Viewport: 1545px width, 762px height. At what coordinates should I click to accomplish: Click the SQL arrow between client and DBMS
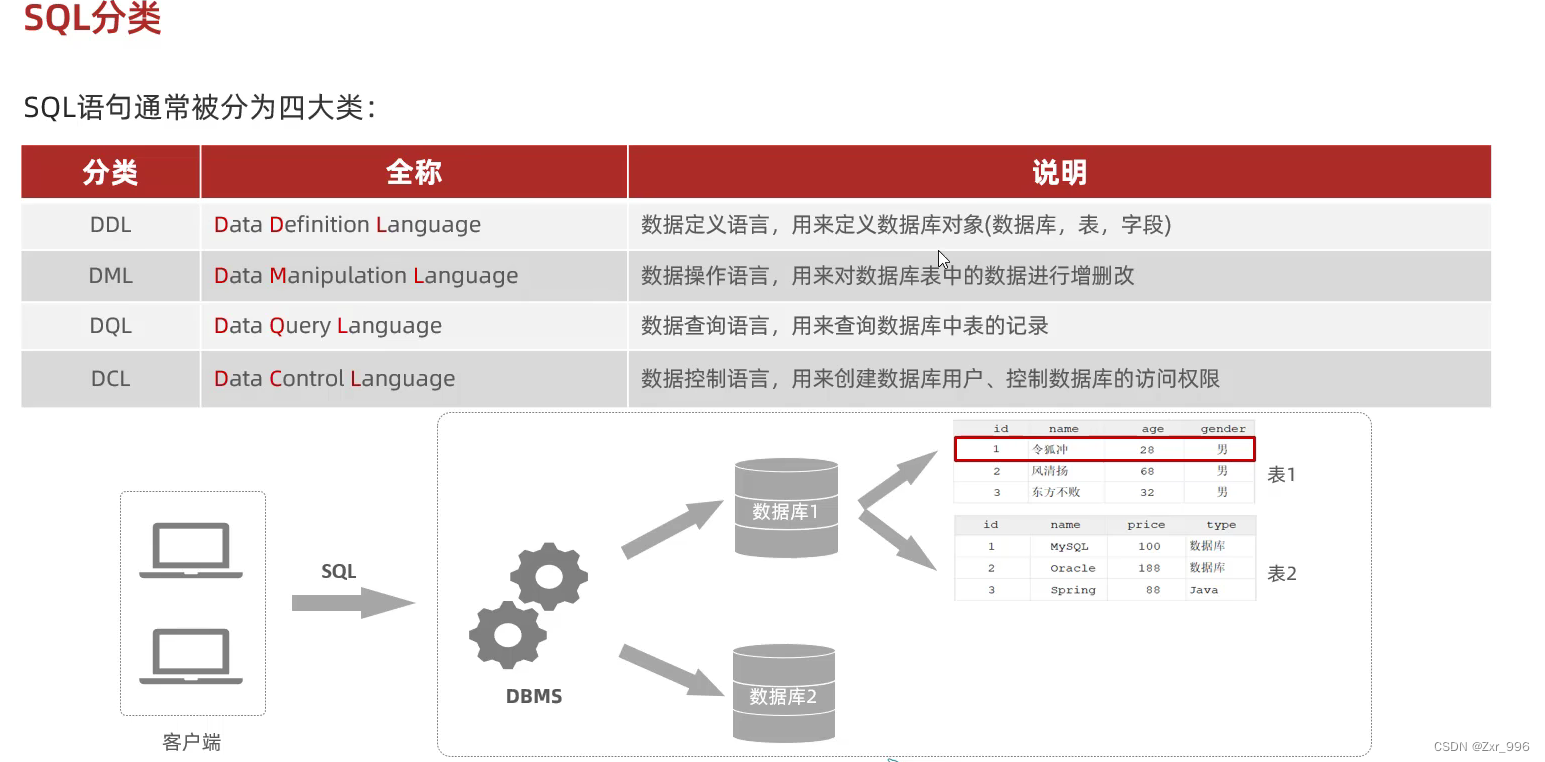tap(350, 603)
